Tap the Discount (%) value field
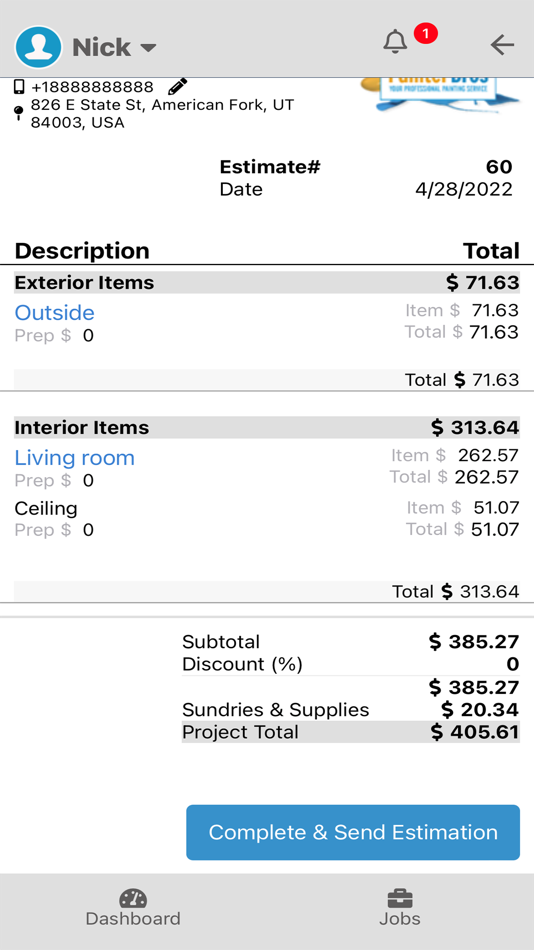This screenshot has height=950, width=534. point(513,664)
